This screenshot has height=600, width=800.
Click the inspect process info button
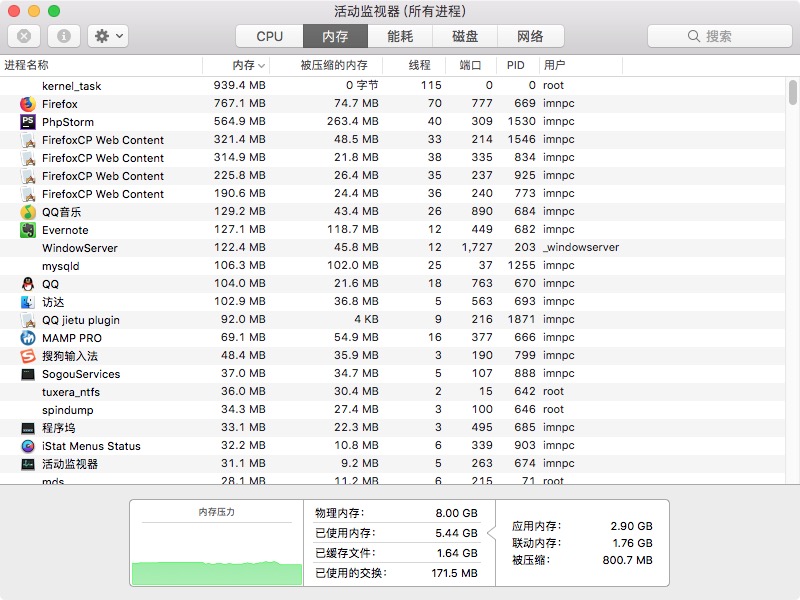pos(64,36)
